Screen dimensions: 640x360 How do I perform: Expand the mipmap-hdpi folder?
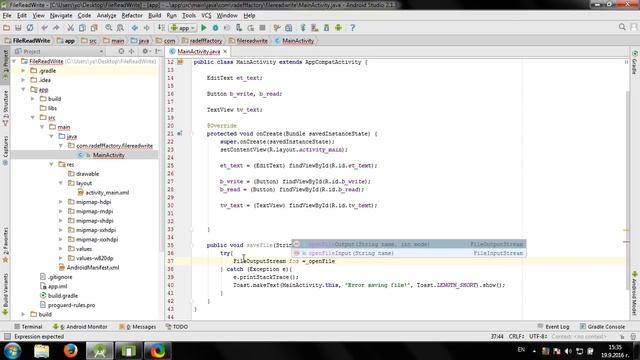coord(61,202)
